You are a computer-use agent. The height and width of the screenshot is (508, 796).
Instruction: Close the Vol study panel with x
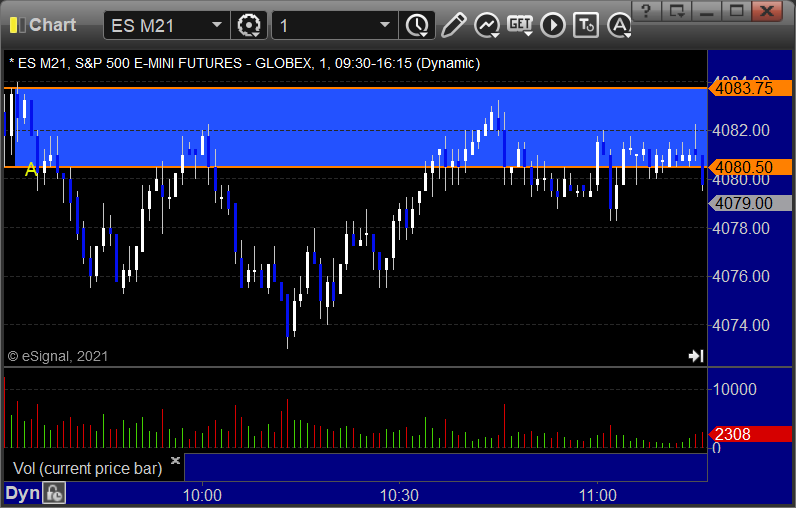pyautogui.click(x=175, y=460)
